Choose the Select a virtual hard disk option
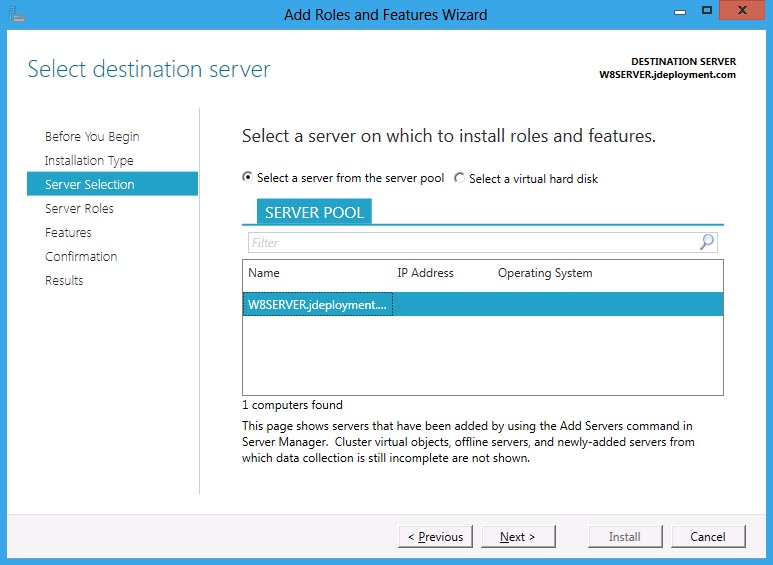The width and height of the screenshot is (773, 565). coord(460,178)
